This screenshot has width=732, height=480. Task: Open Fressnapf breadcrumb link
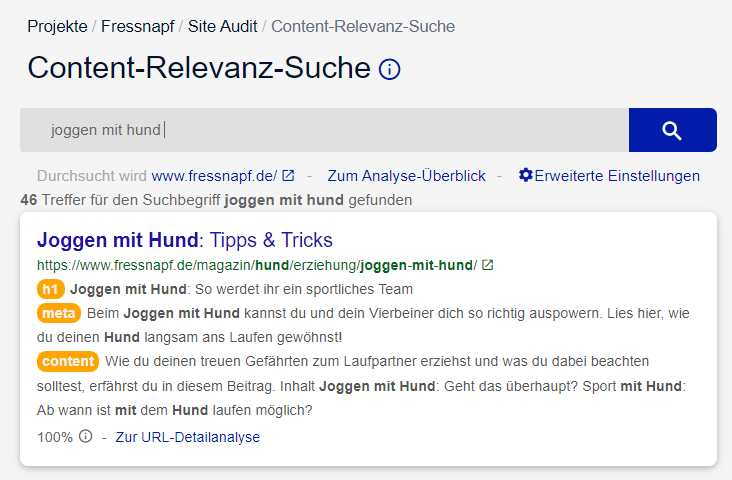click(x=138, y=26)
